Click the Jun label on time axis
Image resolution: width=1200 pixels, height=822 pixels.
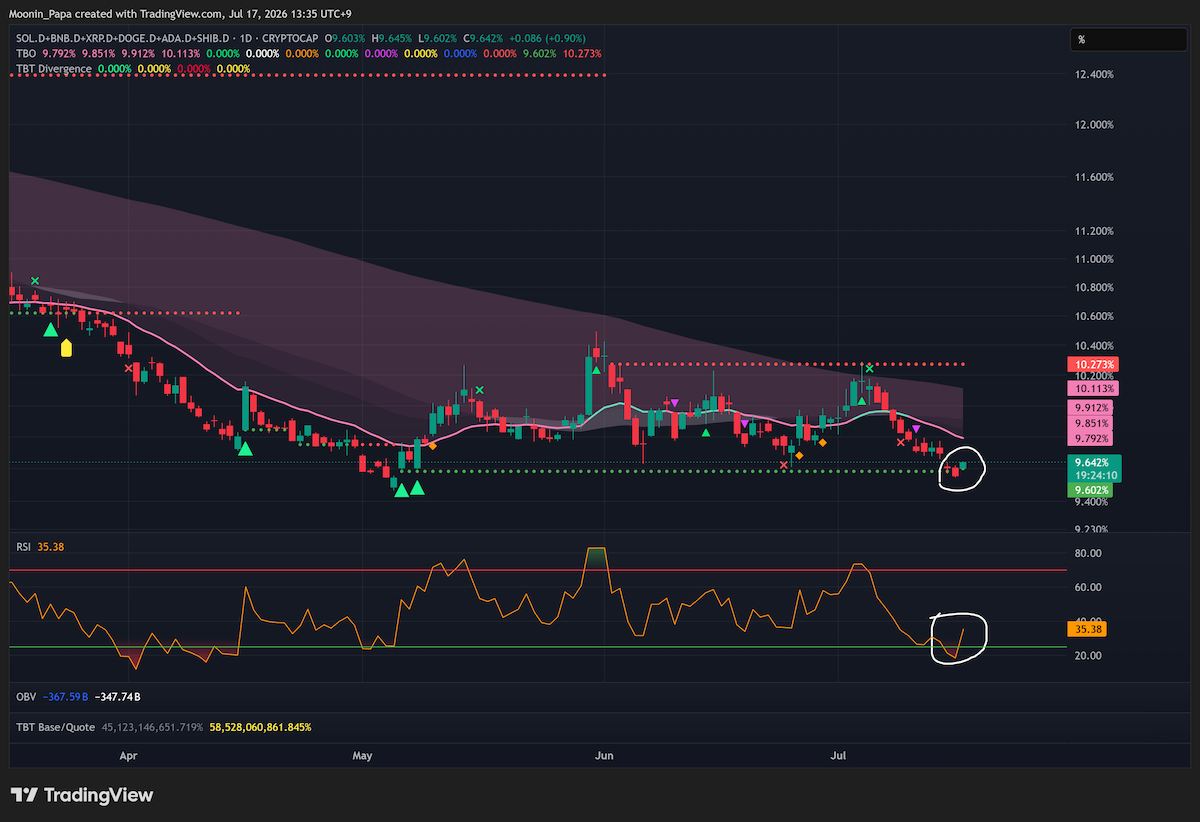click(x=603, y=758)
